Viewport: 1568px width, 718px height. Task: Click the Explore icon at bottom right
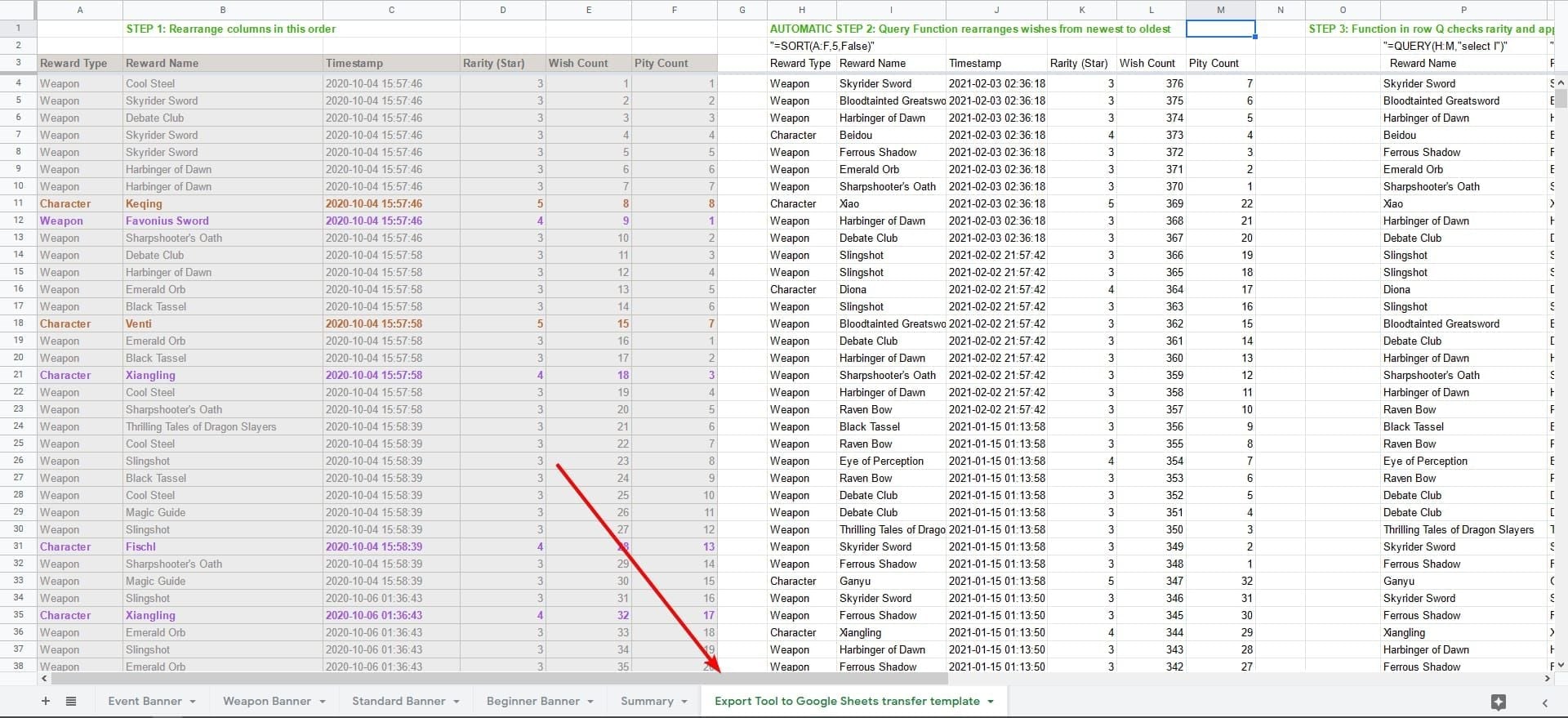pyautogui.click(x=1498, y=702)
